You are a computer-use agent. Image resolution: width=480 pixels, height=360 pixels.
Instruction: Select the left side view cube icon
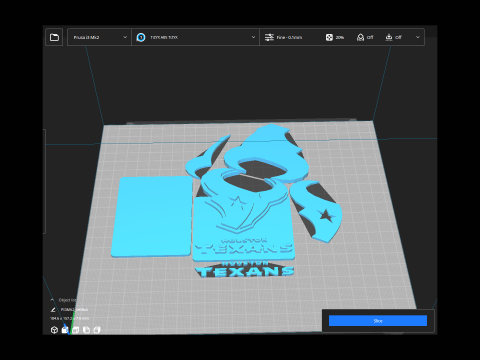86,330
